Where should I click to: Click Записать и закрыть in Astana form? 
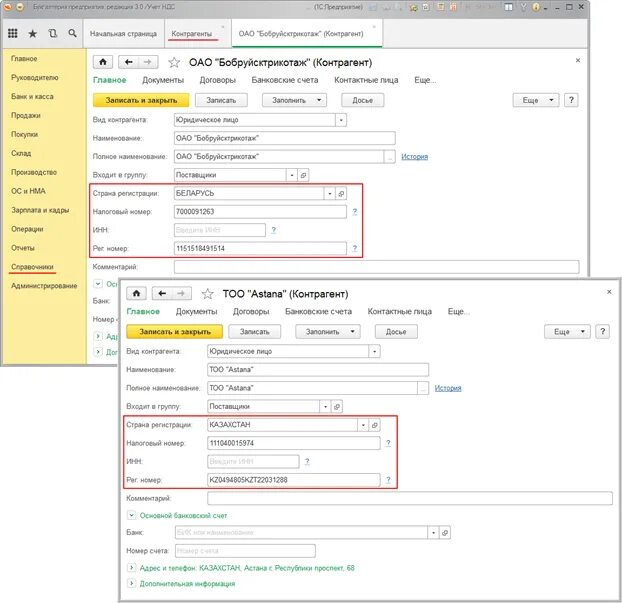(x=175, y=332)
